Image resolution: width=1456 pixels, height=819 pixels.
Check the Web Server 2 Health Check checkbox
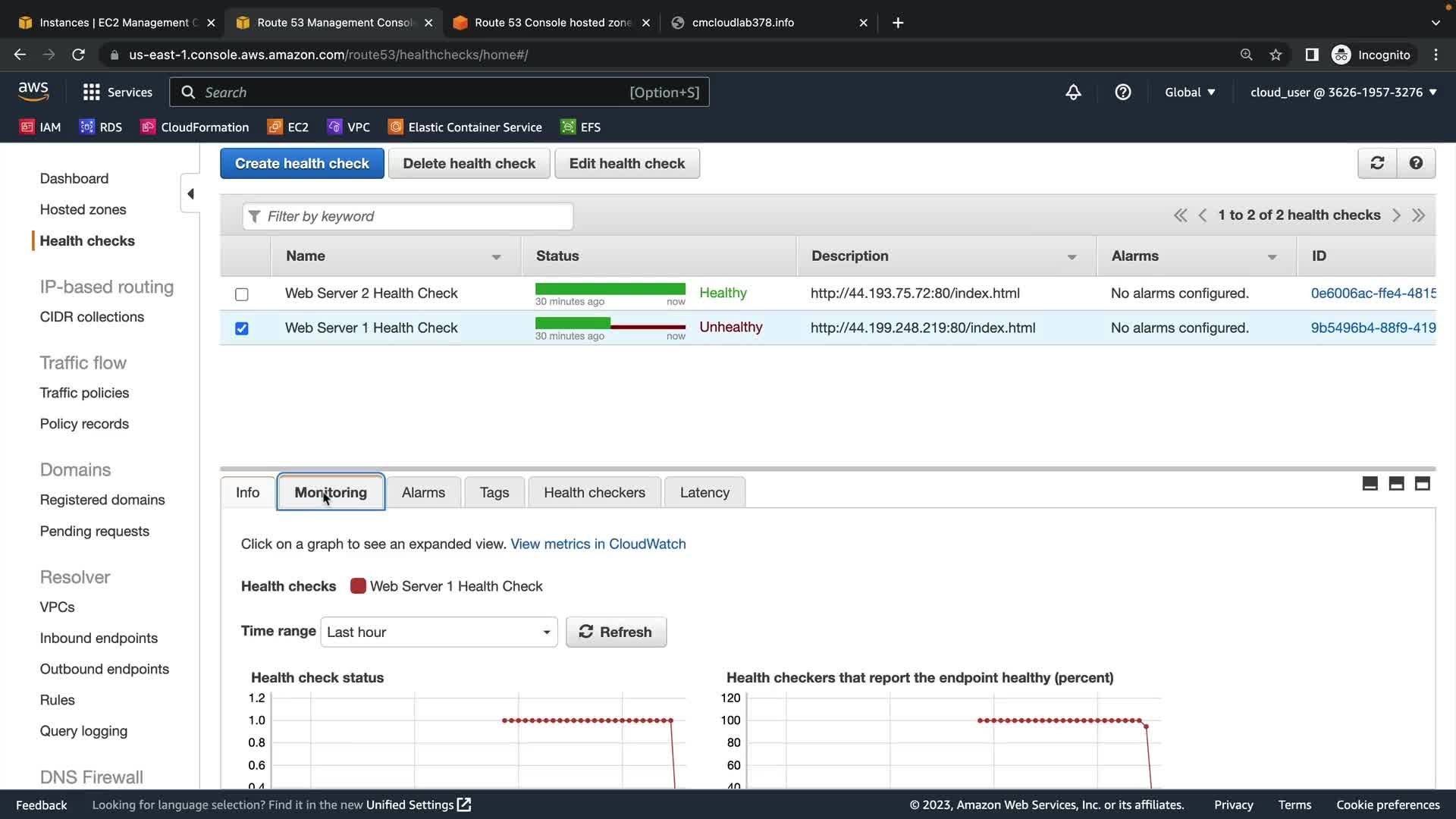coord(242,294)
